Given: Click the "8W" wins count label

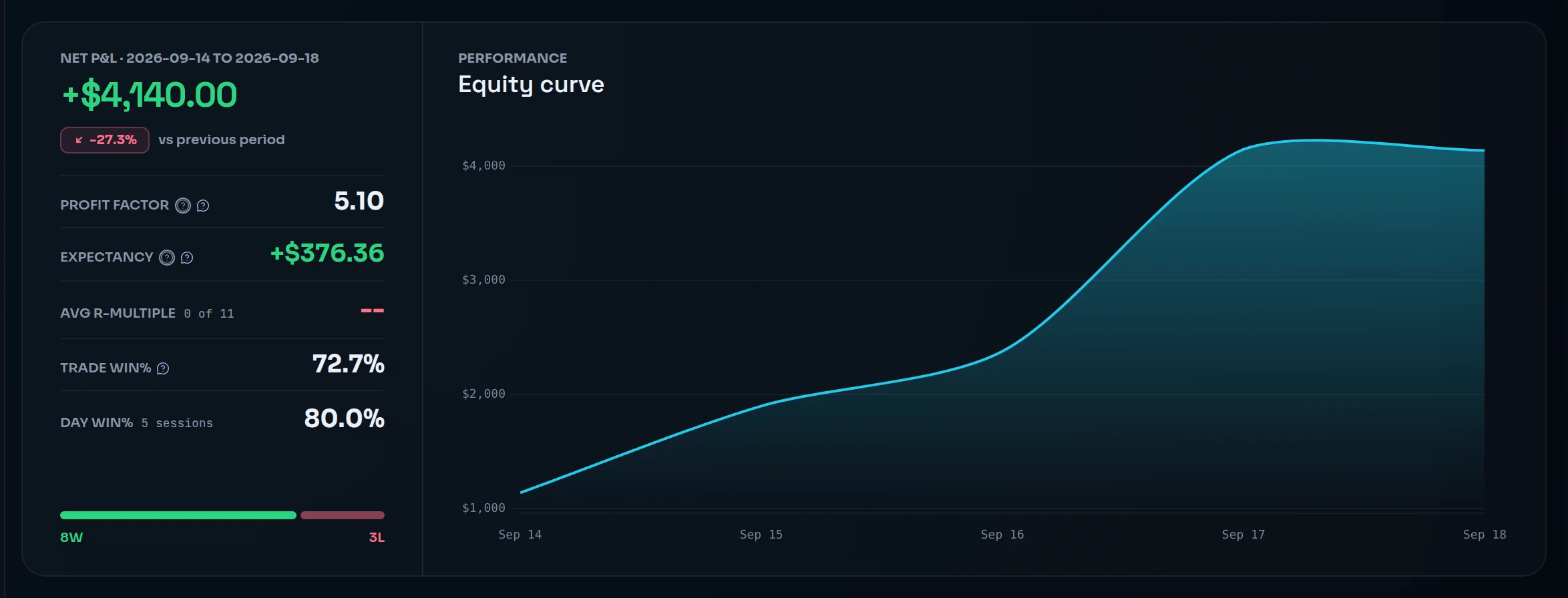Looking at the screenshot, I should [71, 537].
